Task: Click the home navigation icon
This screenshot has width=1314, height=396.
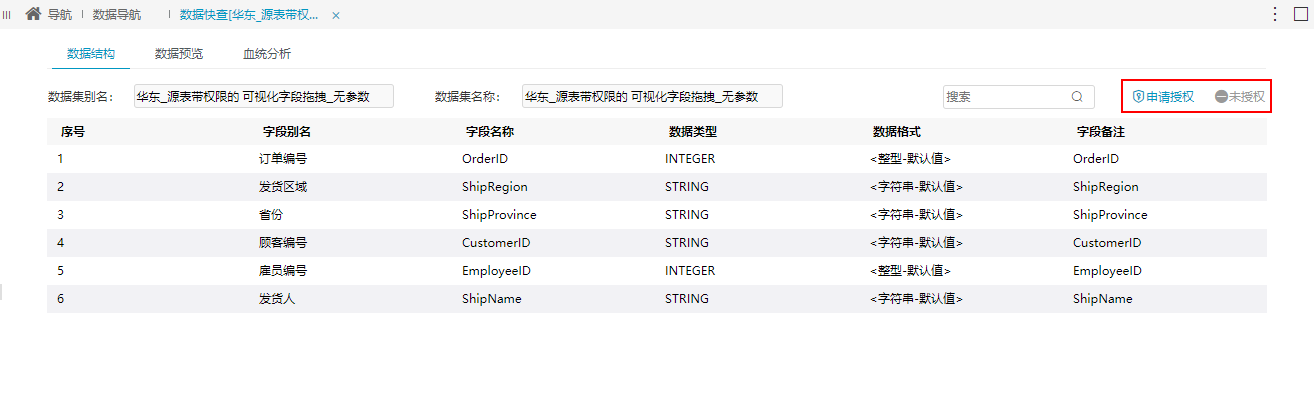Action: coord(33,15)
